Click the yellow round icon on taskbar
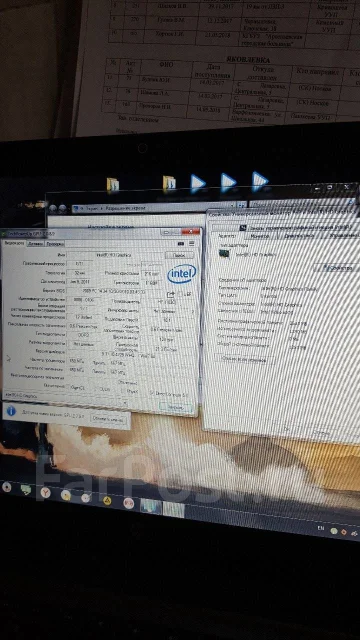Viewport: 360px width, 640px height. tap(66, 496)
